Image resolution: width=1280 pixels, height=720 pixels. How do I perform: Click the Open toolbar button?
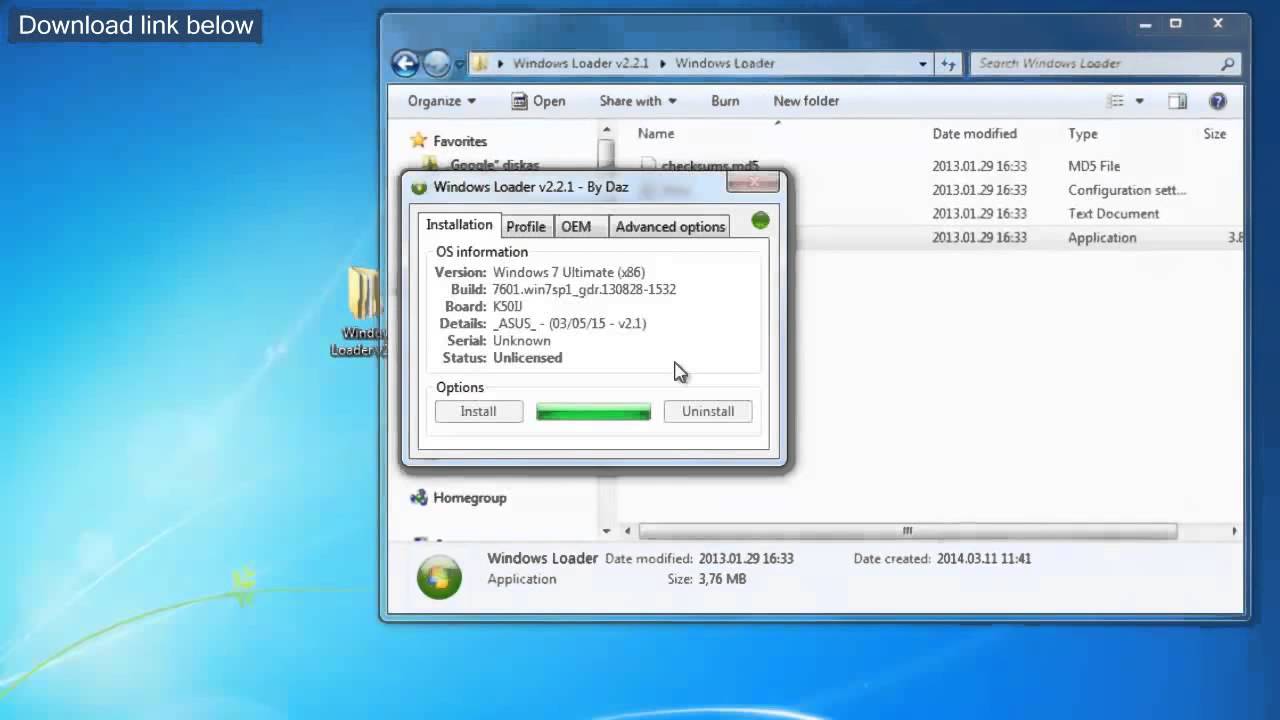(539, 101)
